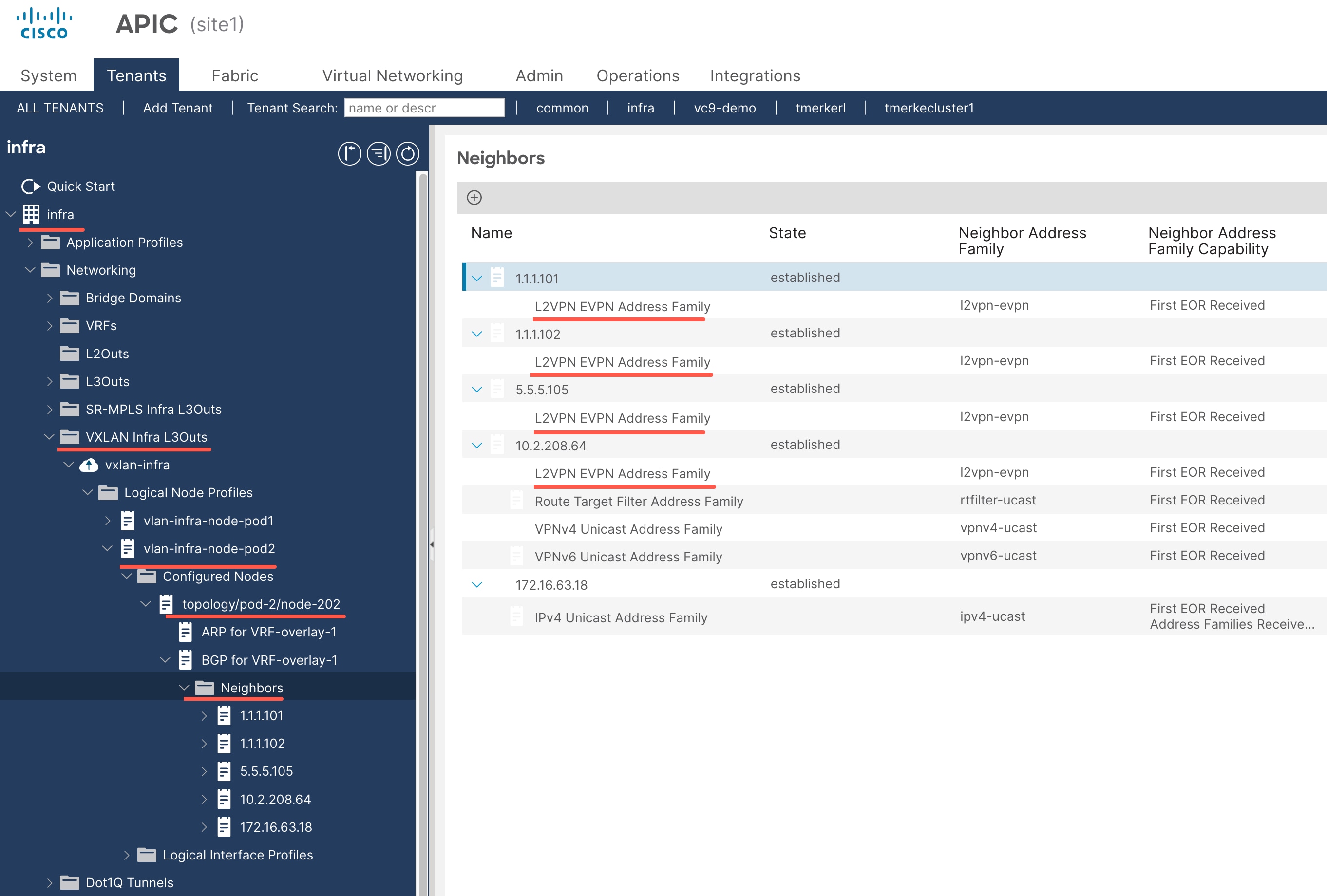Open the Operations tab
Viewport: 1327px width, 896px height.
pyautogui.click(x=638, y=75)
